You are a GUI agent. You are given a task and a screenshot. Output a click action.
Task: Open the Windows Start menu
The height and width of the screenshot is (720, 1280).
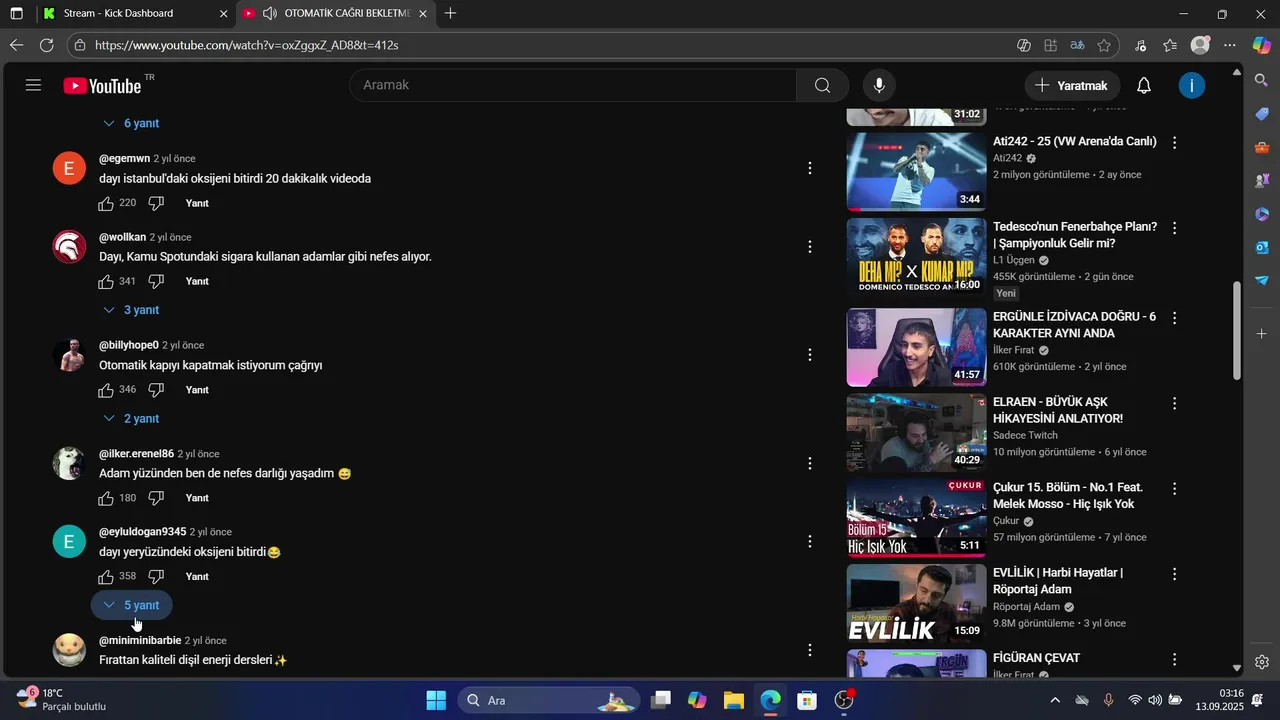click(x=436, y=700)
